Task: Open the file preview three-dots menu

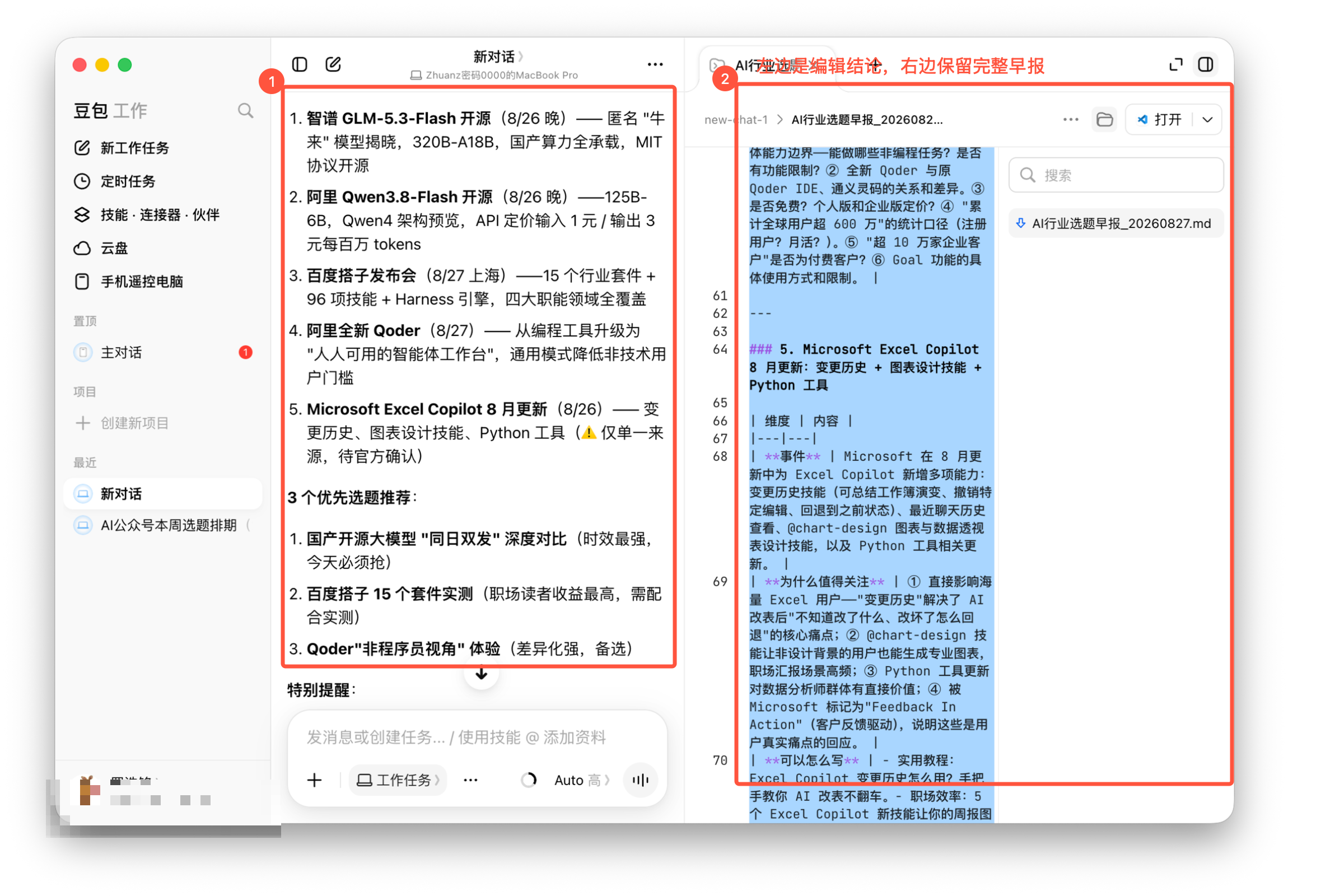Action: pyautogui.click(x=1071, y=120)
